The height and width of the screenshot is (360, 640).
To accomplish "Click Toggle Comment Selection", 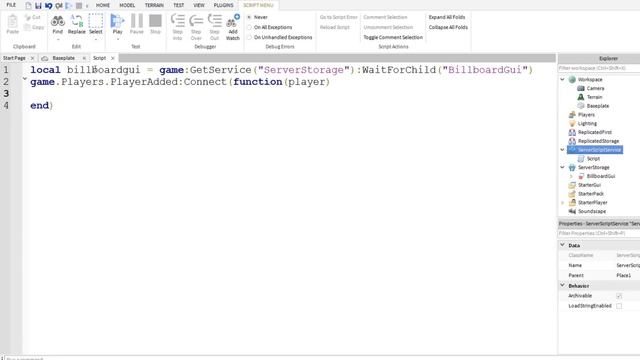I will pyautogui.click(x=393, y=37).
